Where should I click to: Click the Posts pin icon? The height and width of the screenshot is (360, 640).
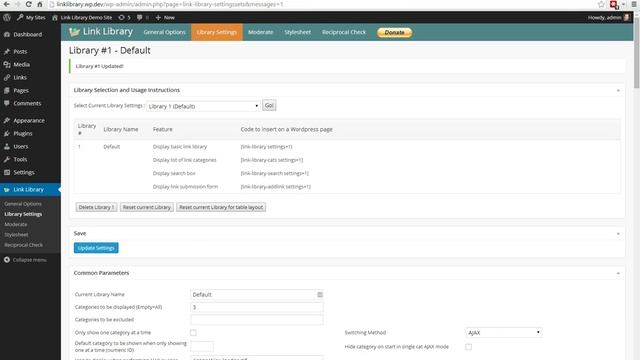7,52
